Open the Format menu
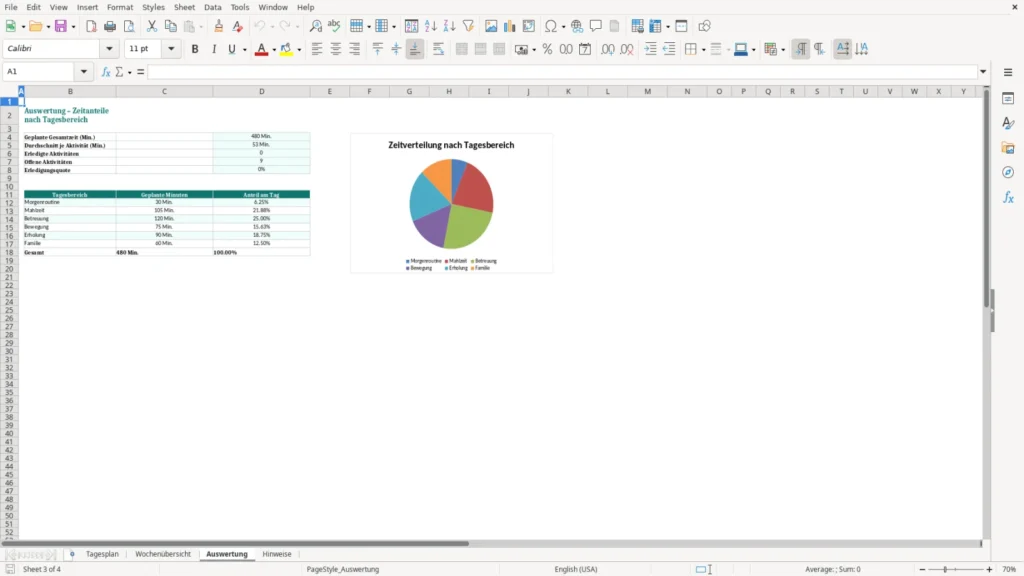 click(x=120, y=7)
